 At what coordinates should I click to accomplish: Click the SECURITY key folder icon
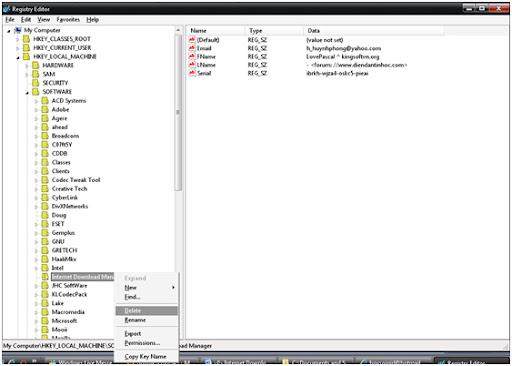36,83
